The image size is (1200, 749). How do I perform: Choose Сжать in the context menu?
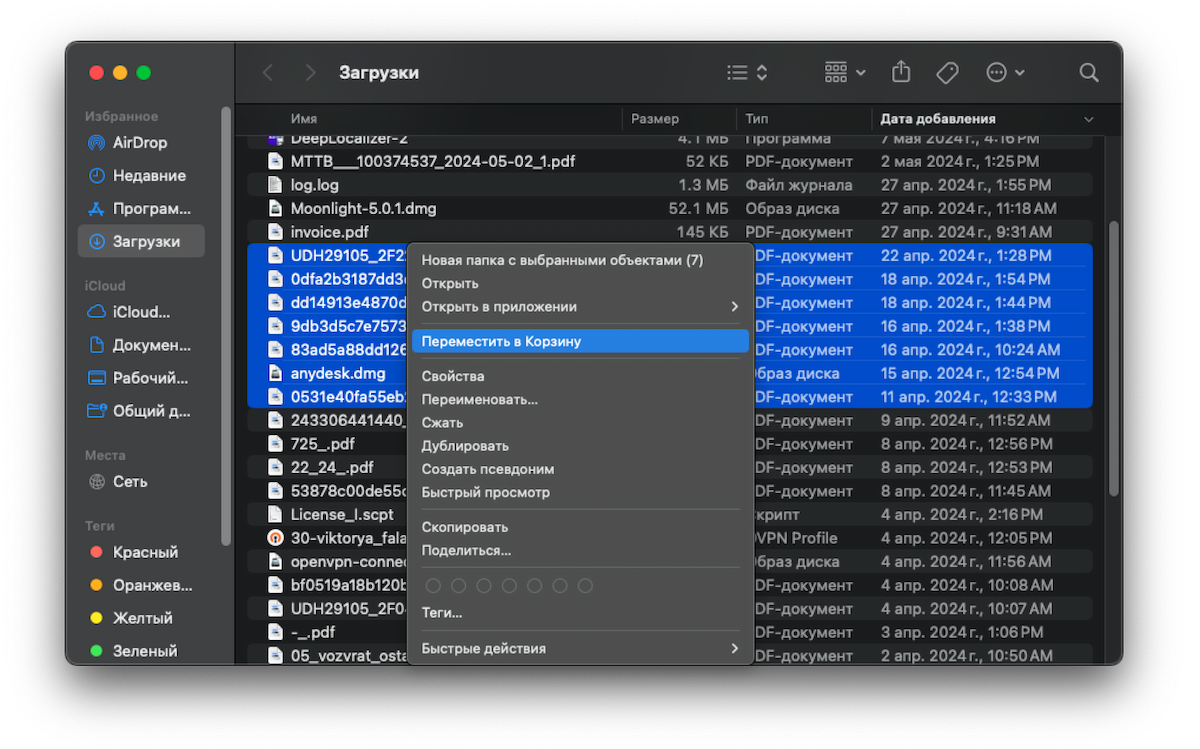580,423
